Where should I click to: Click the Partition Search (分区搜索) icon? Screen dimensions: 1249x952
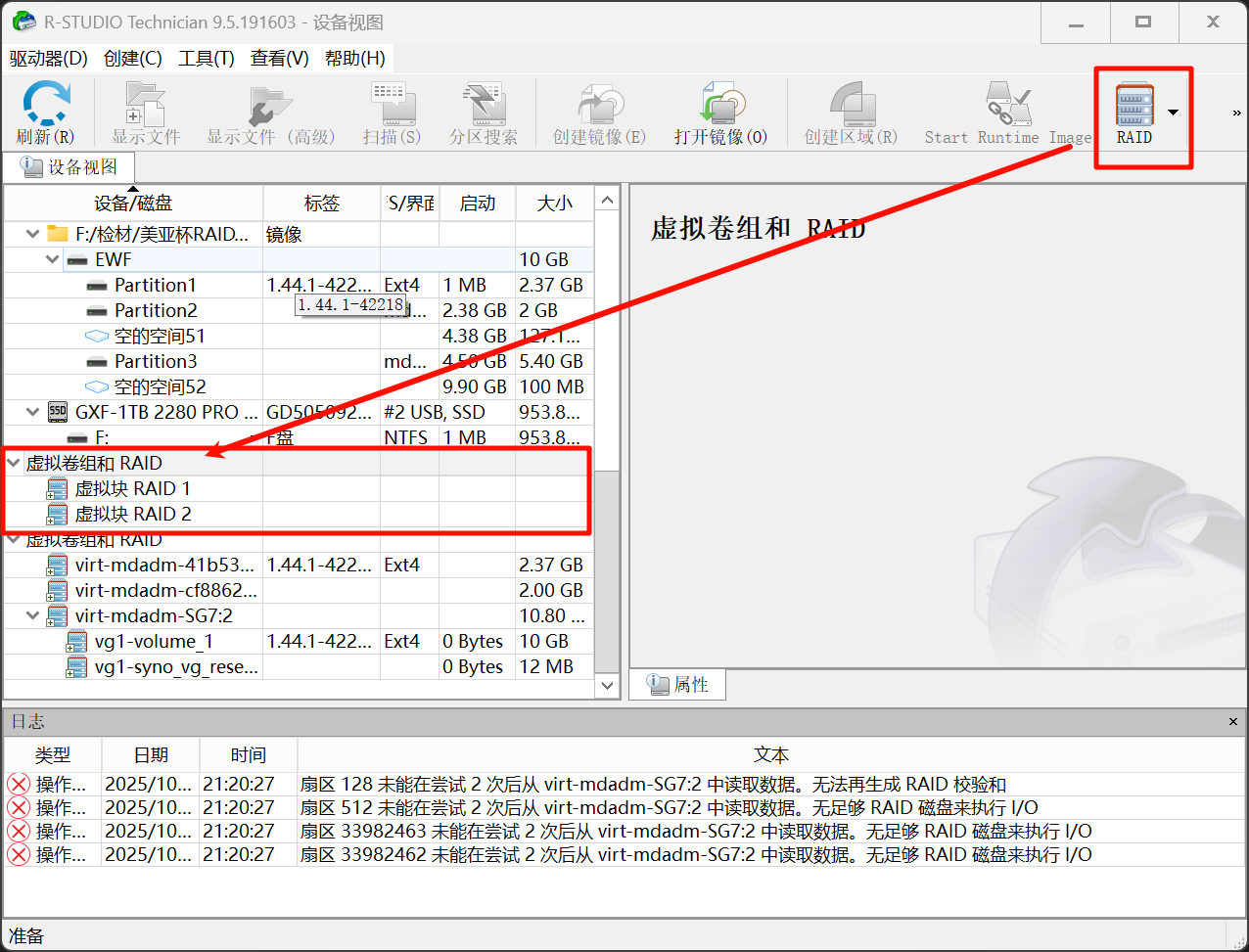[484, 105]
